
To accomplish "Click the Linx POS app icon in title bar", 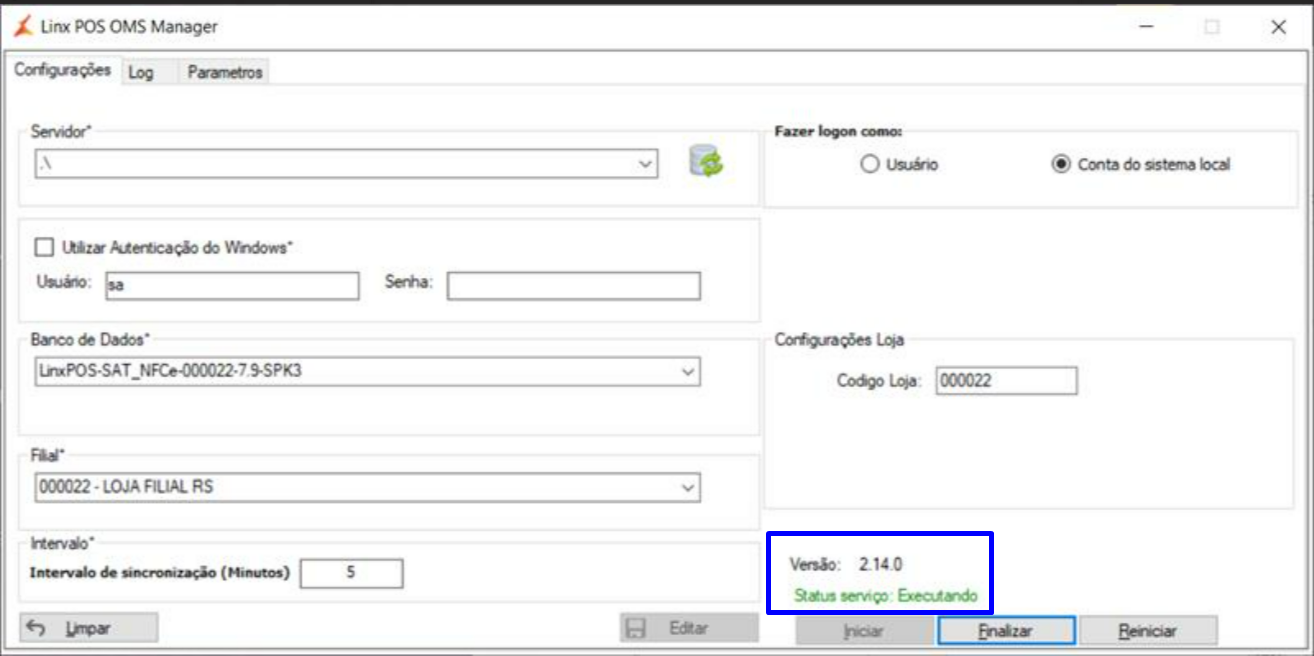I will (24, 27).
